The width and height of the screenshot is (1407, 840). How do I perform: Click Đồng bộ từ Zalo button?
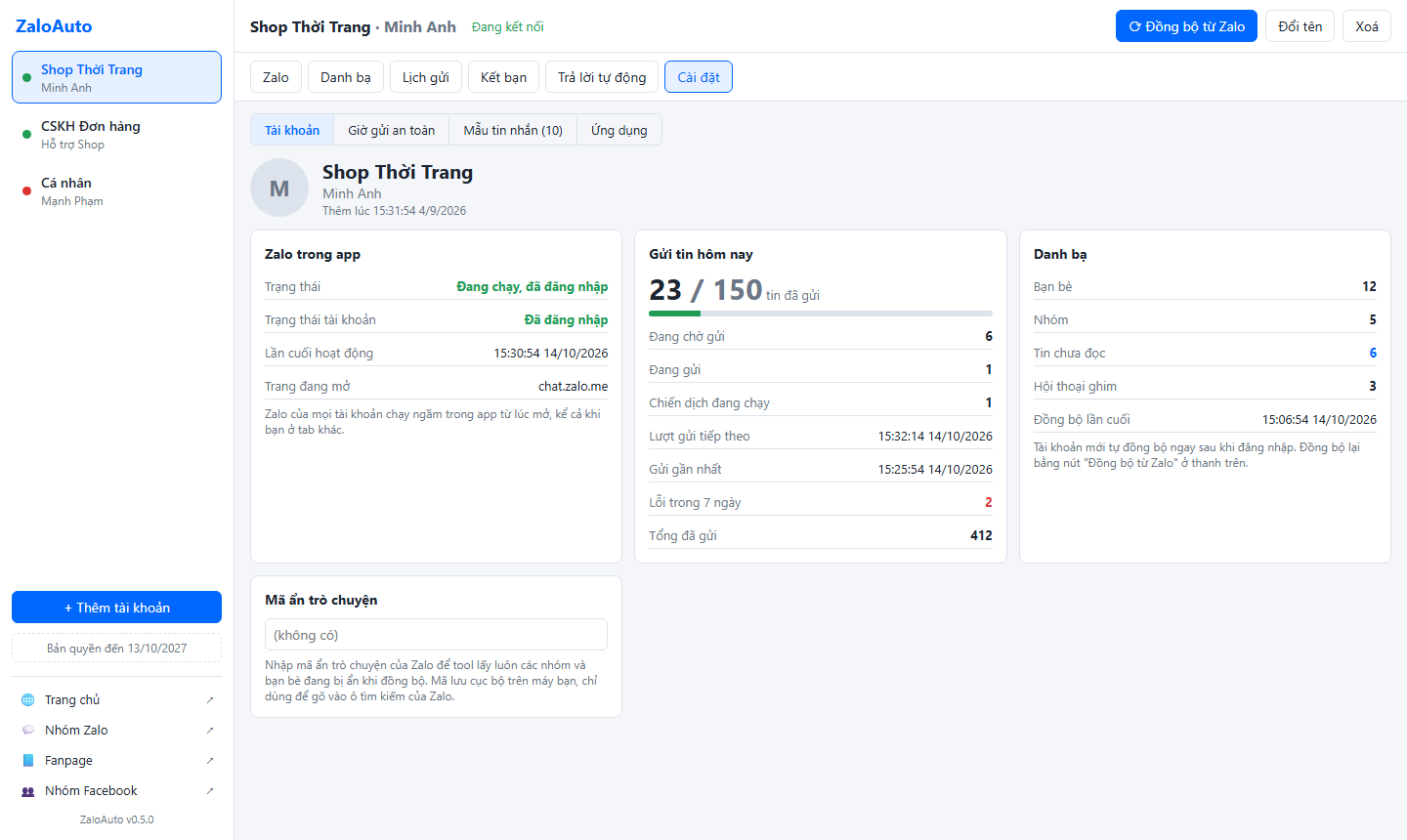click(1187, 26)
